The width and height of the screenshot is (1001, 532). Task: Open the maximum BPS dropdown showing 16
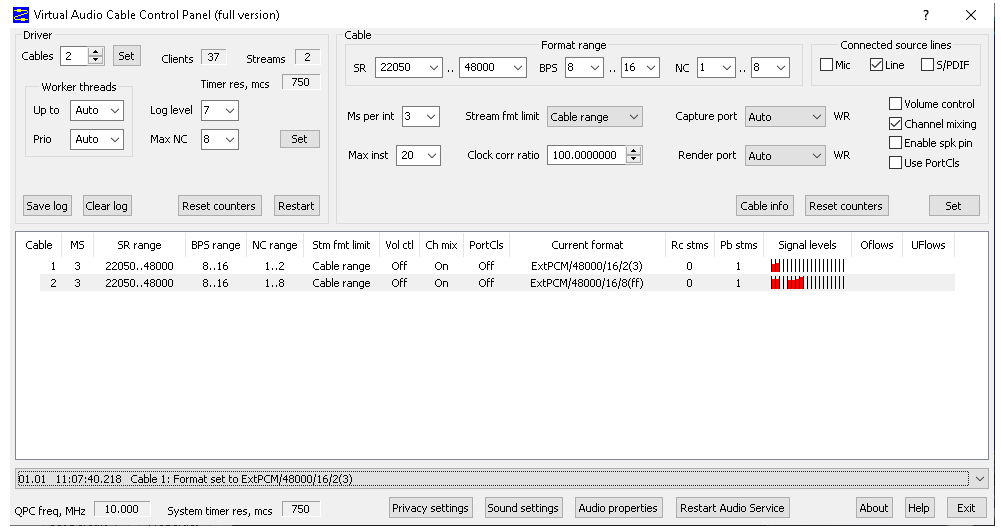[640, 67]
